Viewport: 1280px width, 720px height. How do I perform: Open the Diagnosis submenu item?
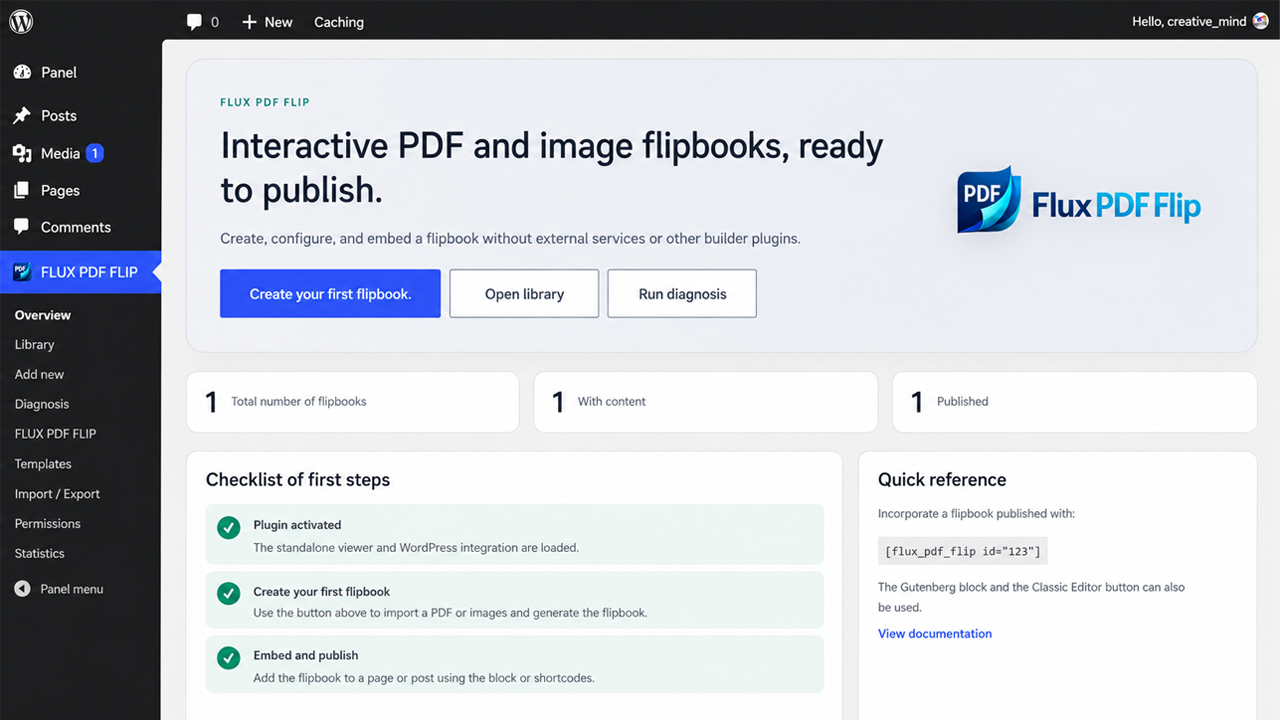[x=42, y=404]
